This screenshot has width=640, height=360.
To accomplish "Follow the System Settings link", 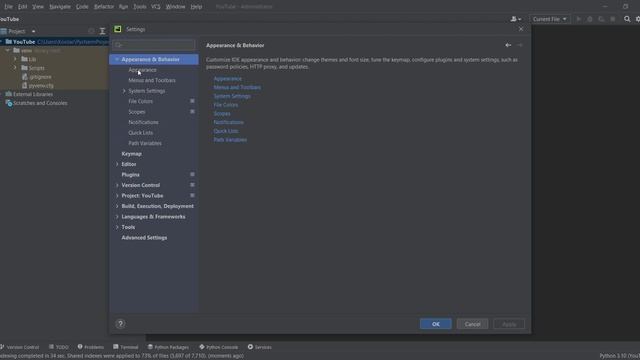I will pos(232,96).
